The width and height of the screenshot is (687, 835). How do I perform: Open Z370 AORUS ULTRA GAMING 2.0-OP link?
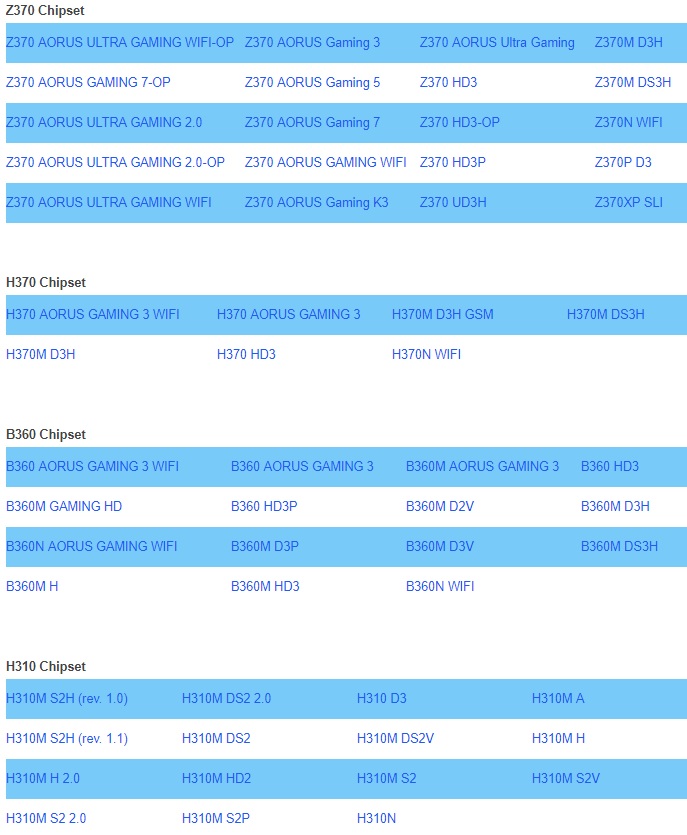coord(116,162)
